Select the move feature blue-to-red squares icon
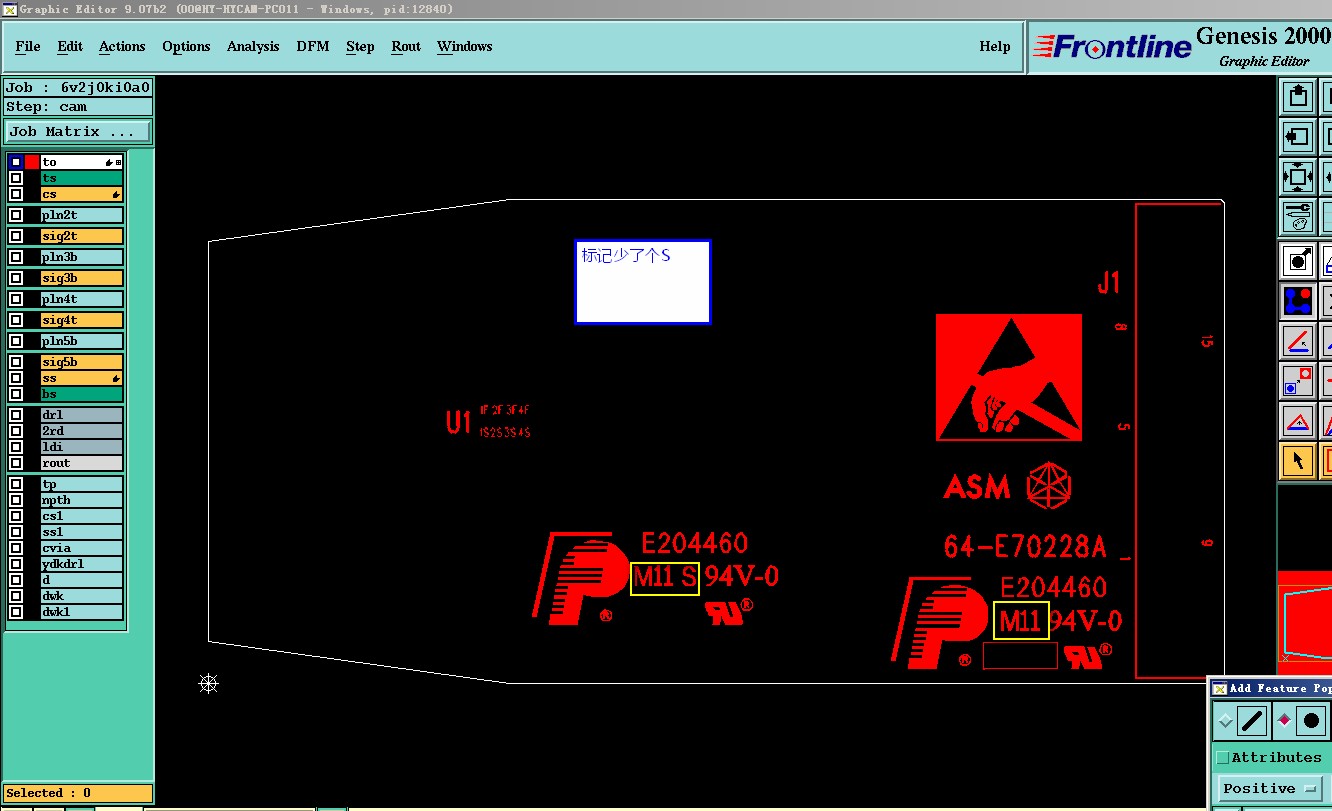1332x811 pixels. click(1298, 380)
